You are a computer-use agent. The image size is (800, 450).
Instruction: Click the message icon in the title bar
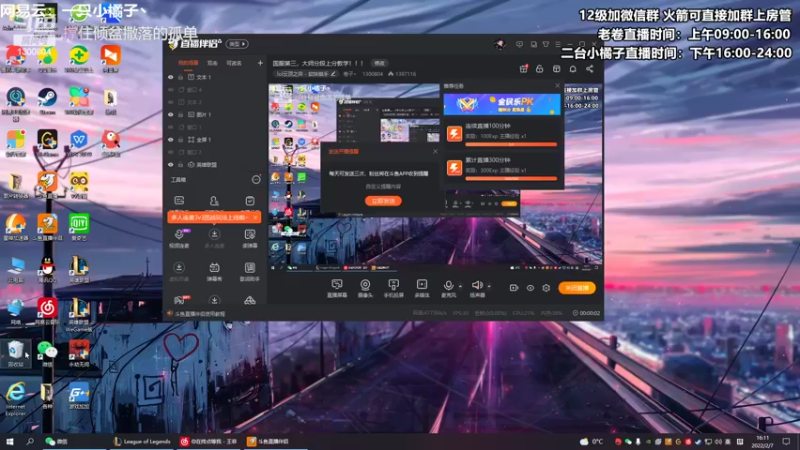[x=519, y=44]
